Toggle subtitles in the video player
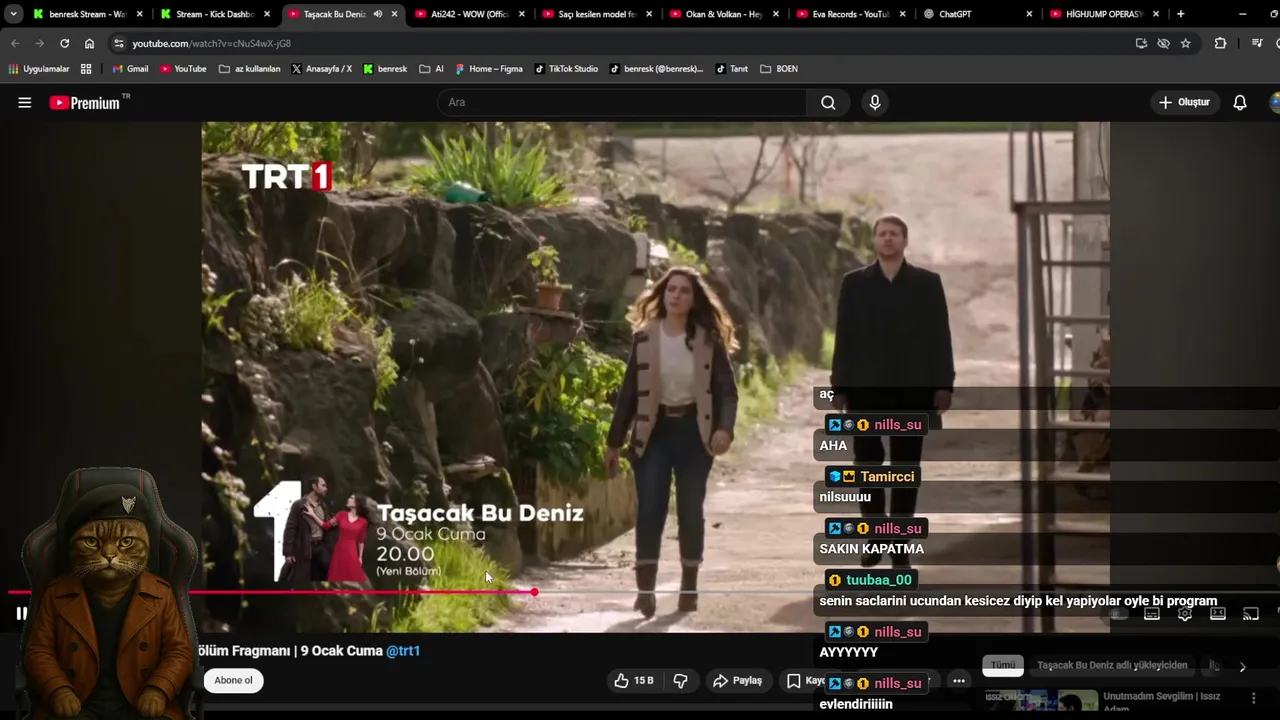1280x720 pixels. [1152, 613]
